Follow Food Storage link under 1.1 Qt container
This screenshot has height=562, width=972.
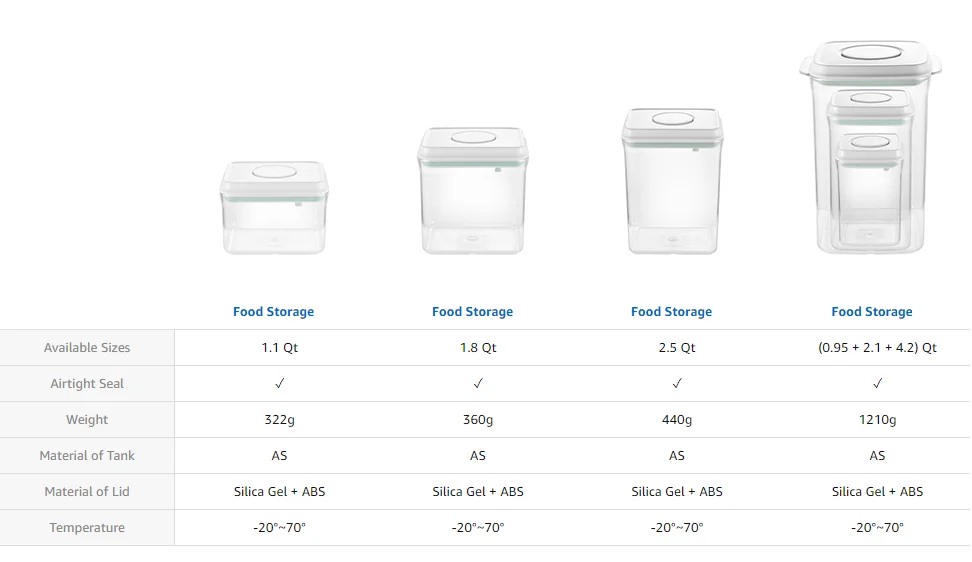pyautogui.click(x=273, y=312)
